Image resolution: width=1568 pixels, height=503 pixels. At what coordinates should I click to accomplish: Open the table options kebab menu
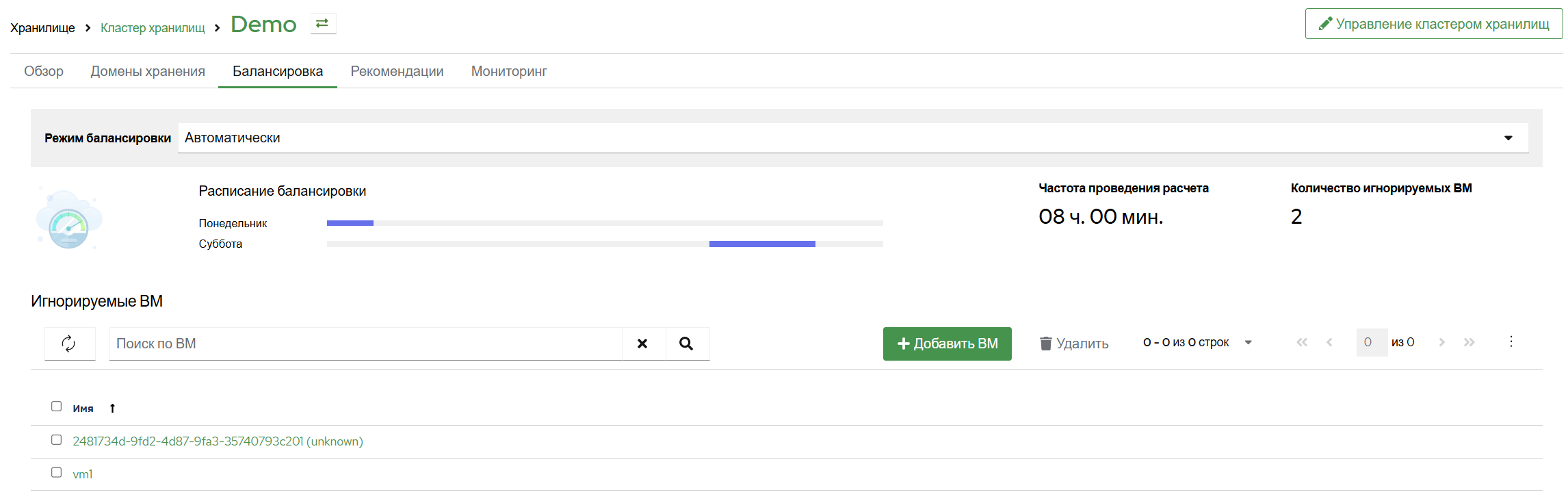(x=1511, y=341)
